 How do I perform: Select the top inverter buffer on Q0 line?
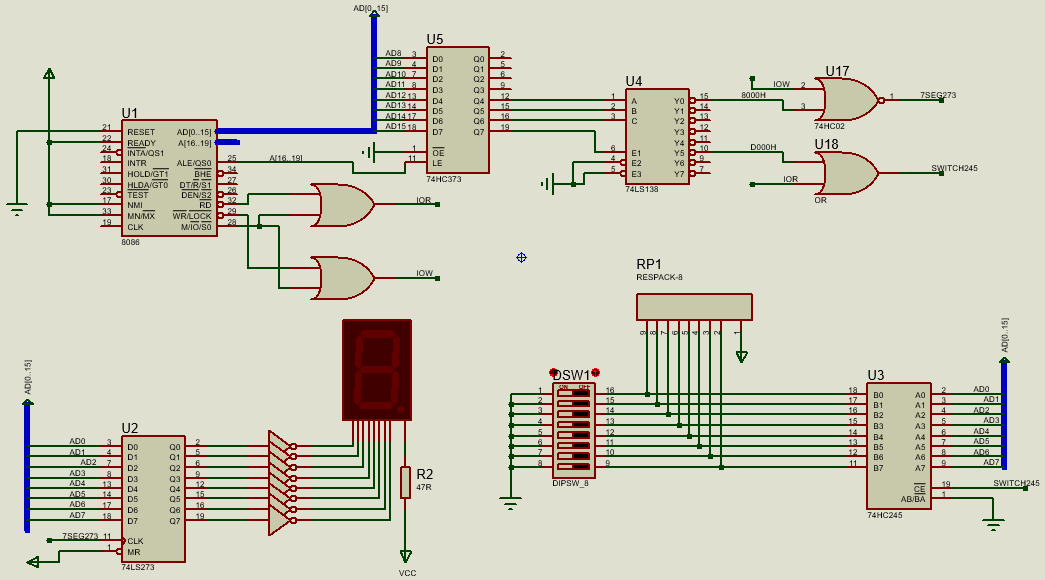coord(283,445)
